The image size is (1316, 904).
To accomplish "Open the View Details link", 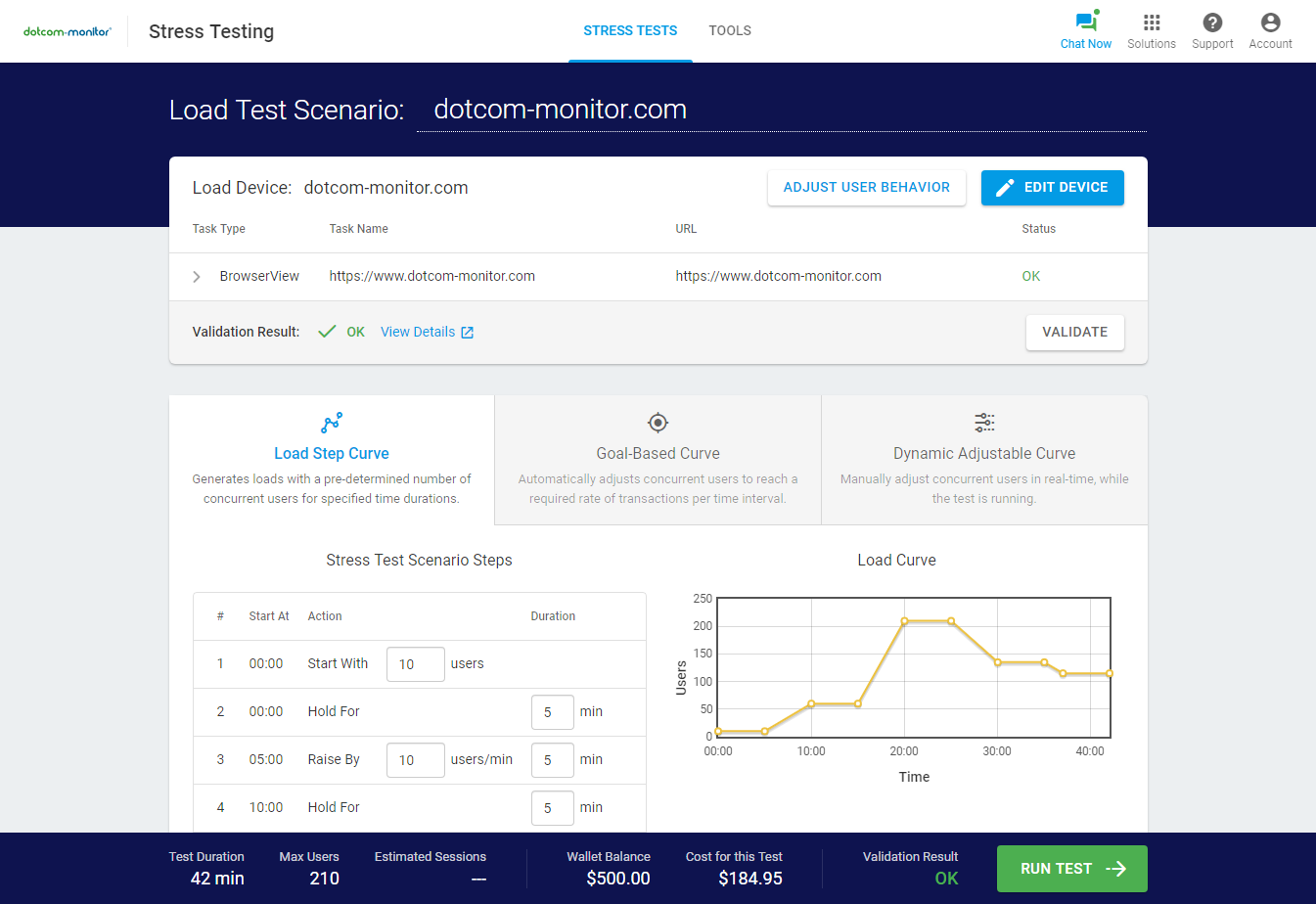I will coord(419,332).
